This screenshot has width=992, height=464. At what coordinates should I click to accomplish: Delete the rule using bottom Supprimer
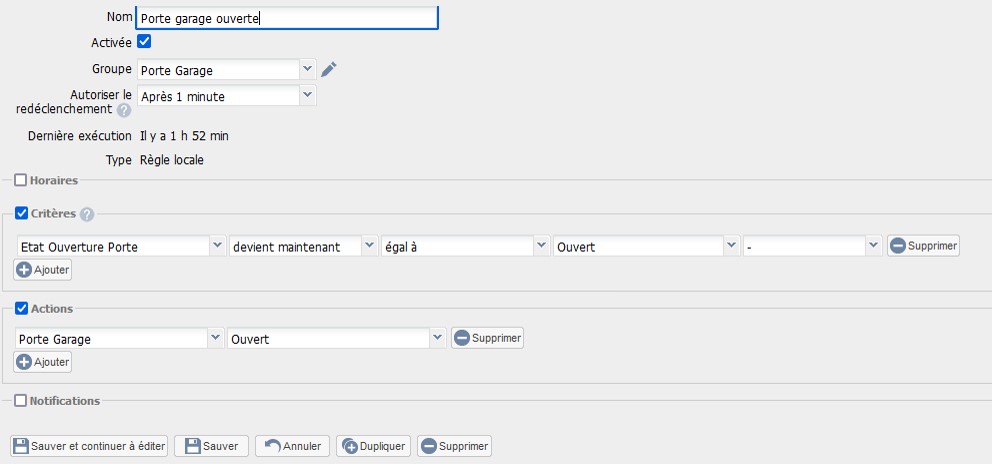point(453,446)
